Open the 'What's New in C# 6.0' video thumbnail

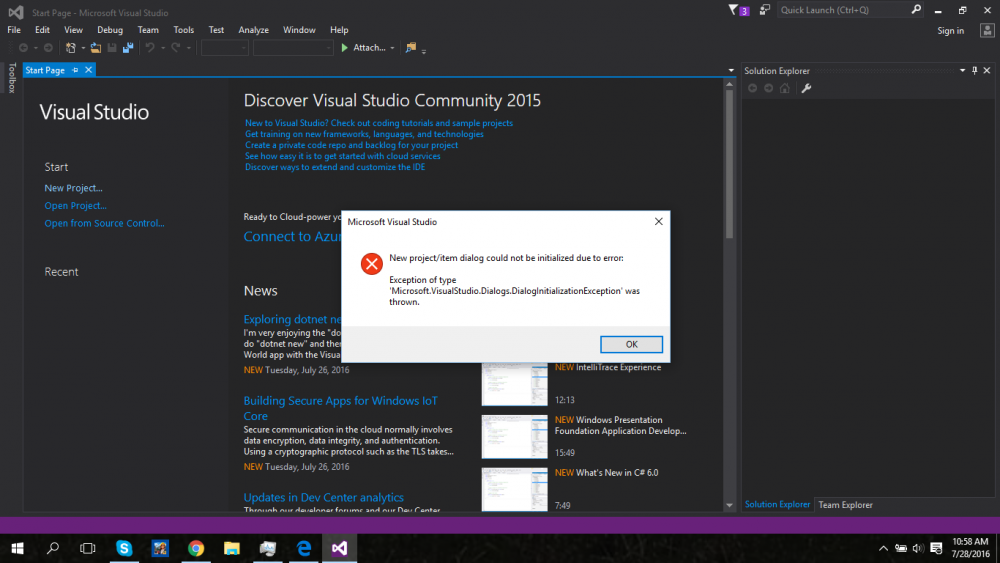coord(514,490)
